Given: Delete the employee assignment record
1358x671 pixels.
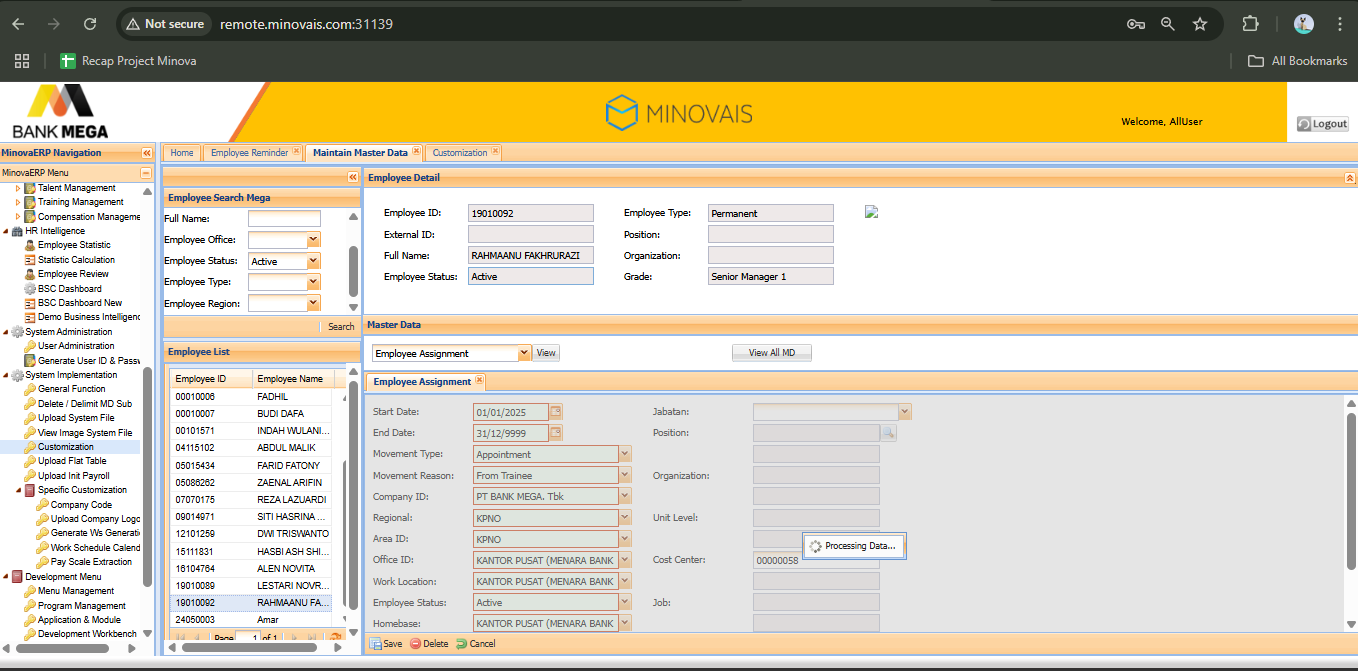Looking at the screenshot, I should [429, 644].
